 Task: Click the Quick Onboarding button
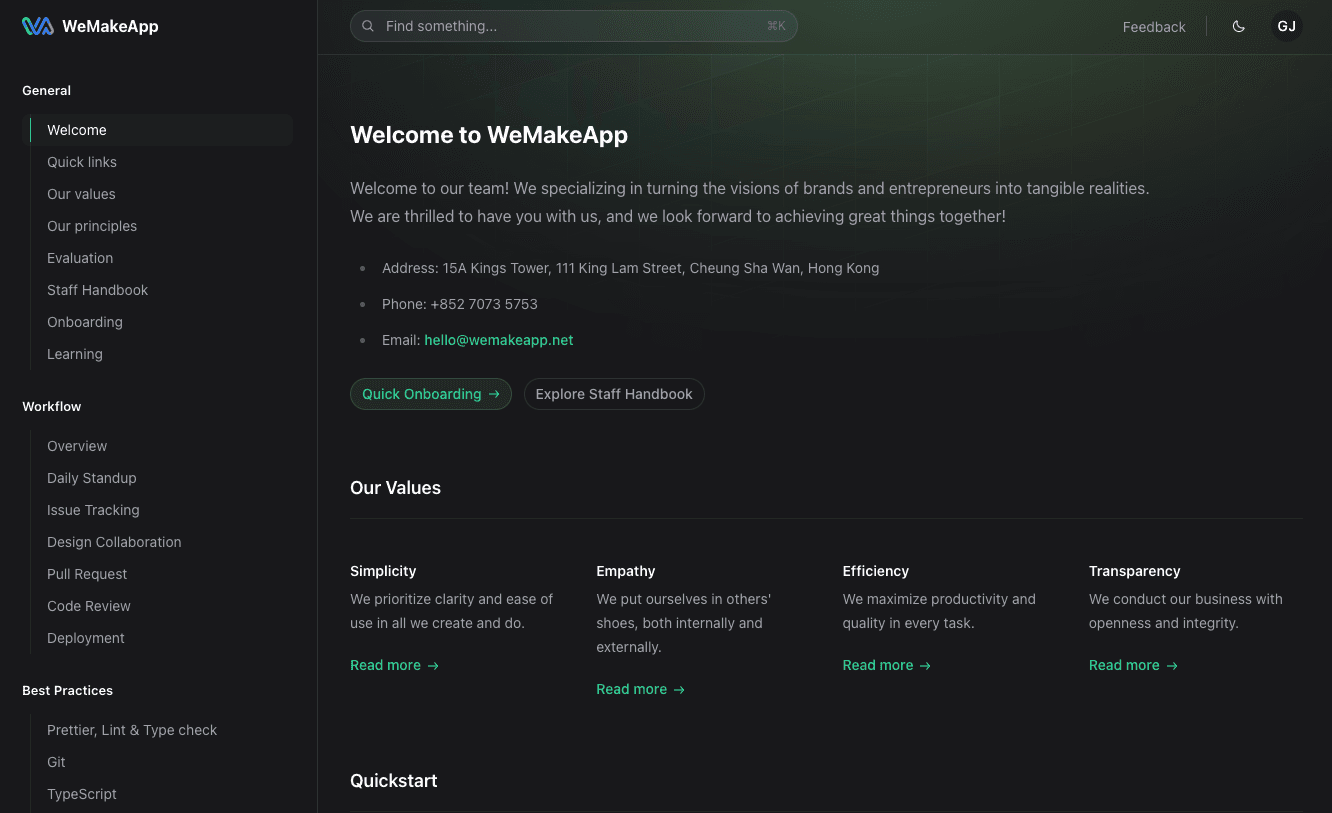[430, 394]
